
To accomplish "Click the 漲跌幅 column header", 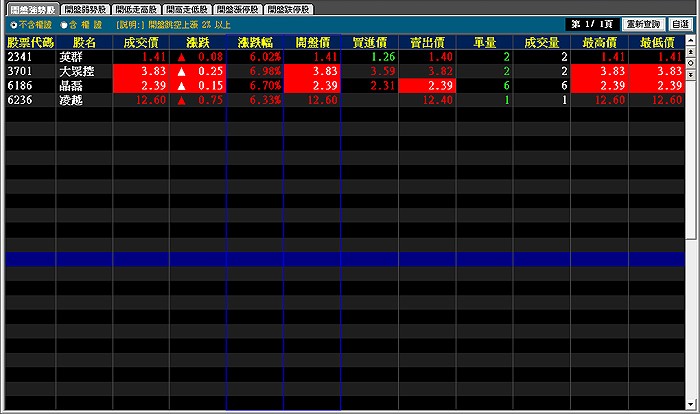I will pos(255,42).
